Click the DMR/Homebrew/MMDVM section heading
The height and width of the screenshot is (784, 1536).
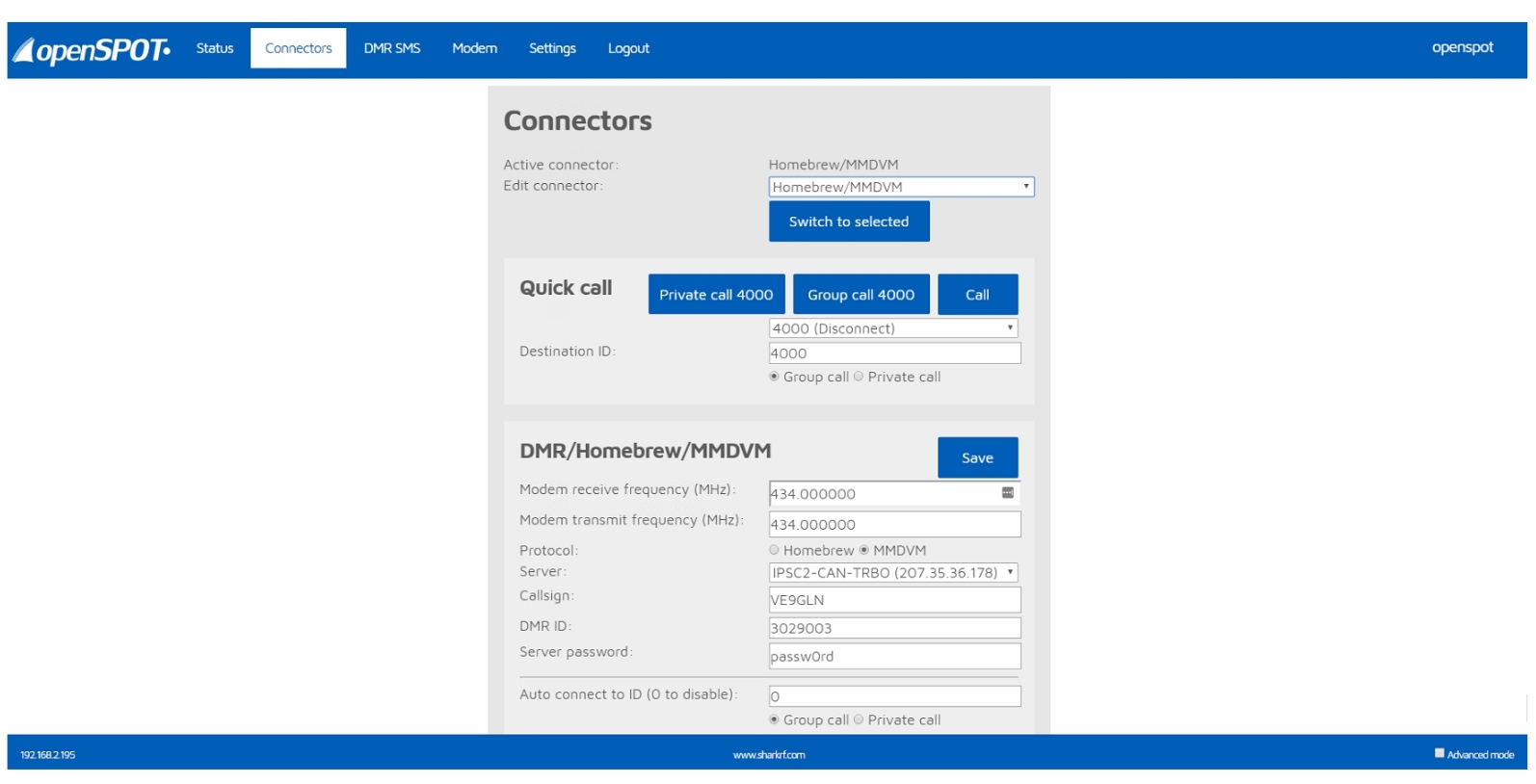click(x=646, y=451)
